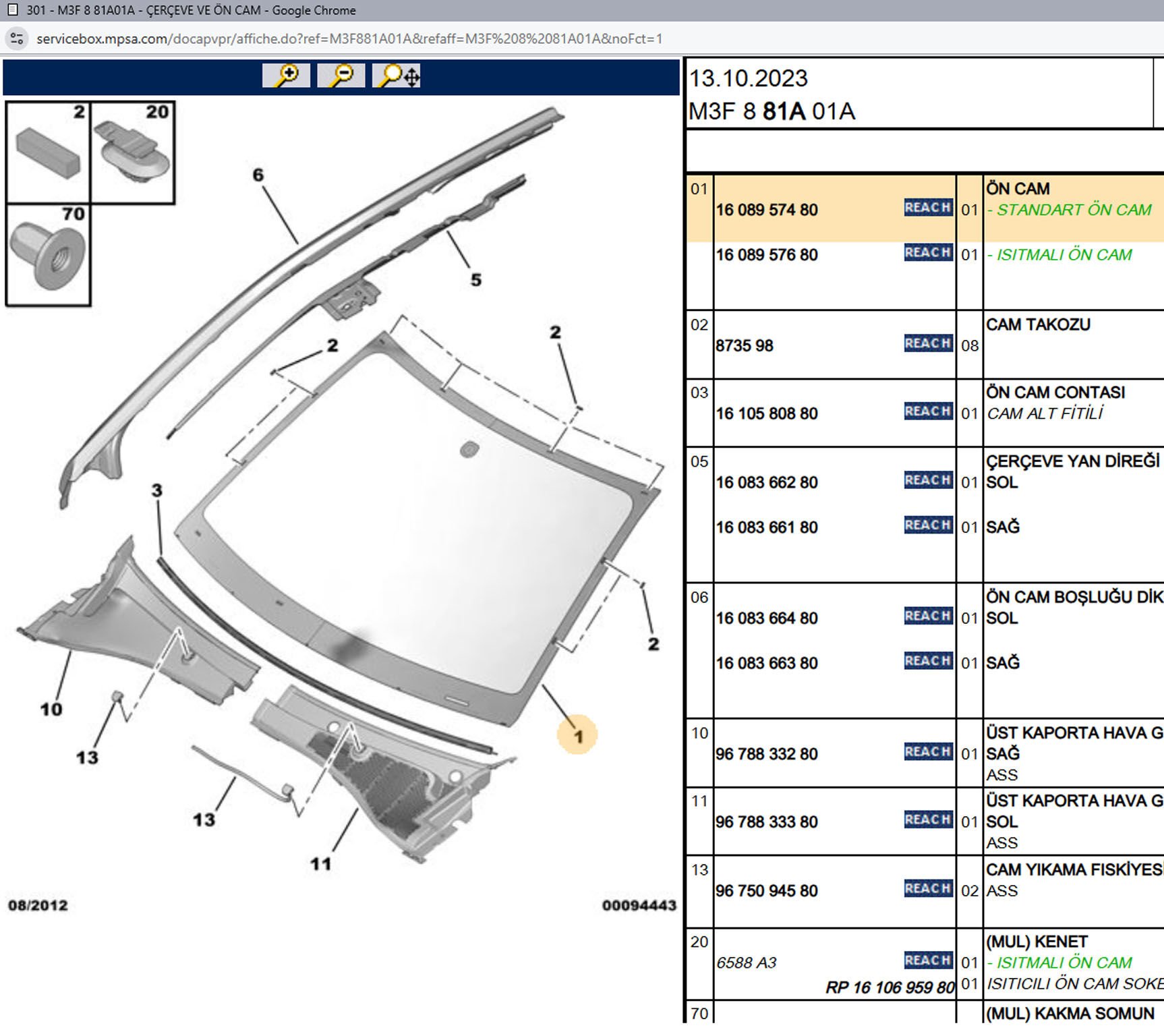Image resolution: width=1164 pixels, height=1036 pixels.
Task: Select the STANDART ÖN CAM row
Action: pos(1073,210)
